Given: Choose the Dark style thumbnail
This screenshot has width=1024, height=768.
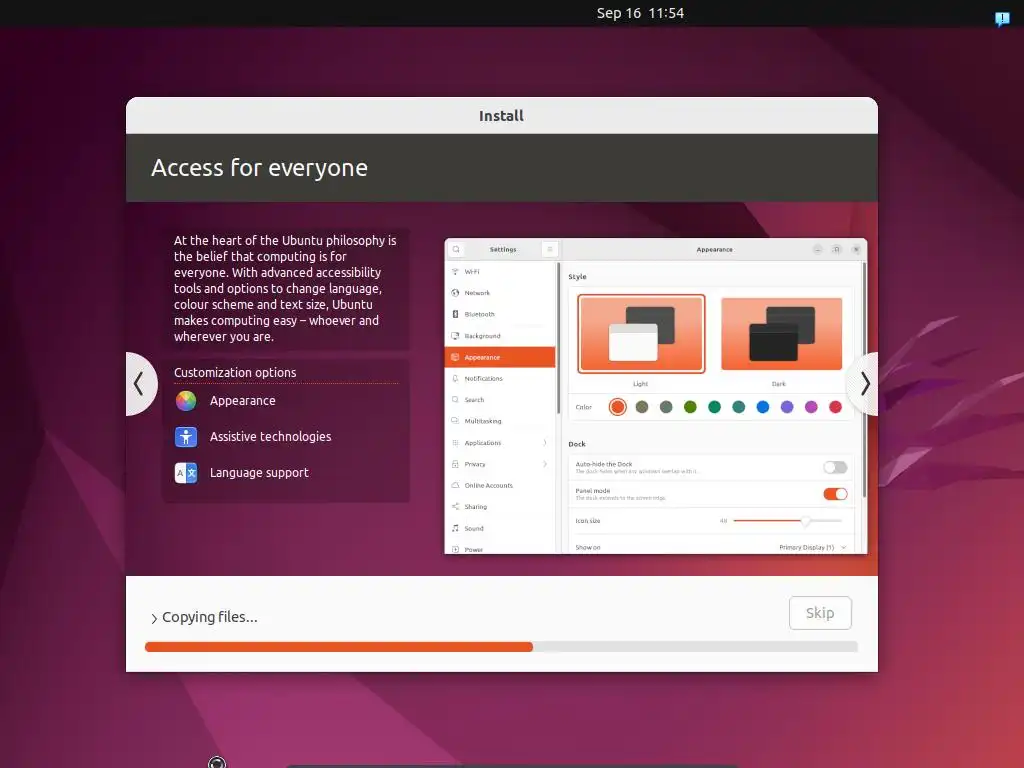Looking at the screenshot, I should coord(781,334).
